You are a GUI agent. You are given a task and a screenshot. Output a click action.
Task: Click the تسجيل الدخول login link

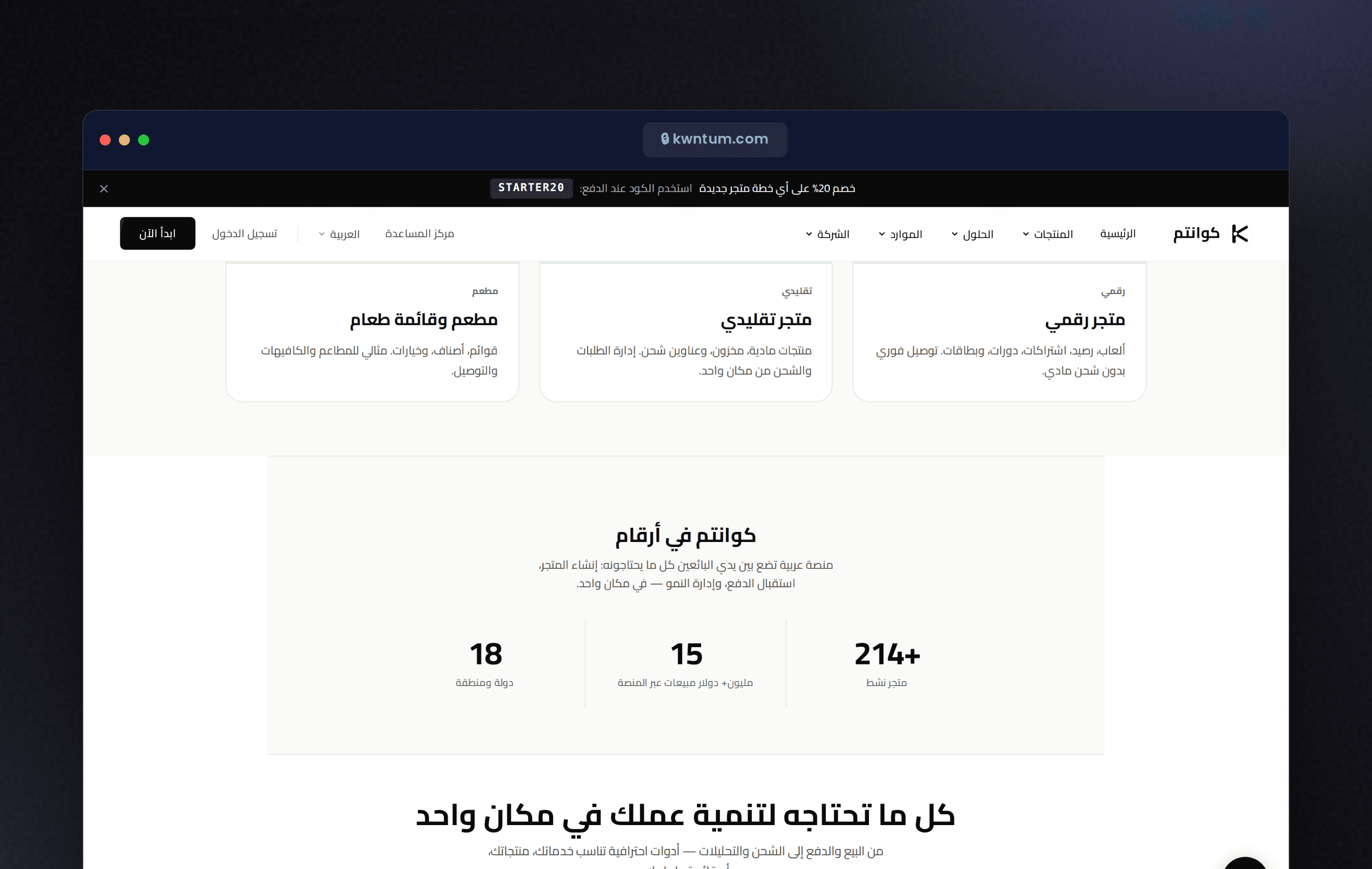tap(244, 234)
